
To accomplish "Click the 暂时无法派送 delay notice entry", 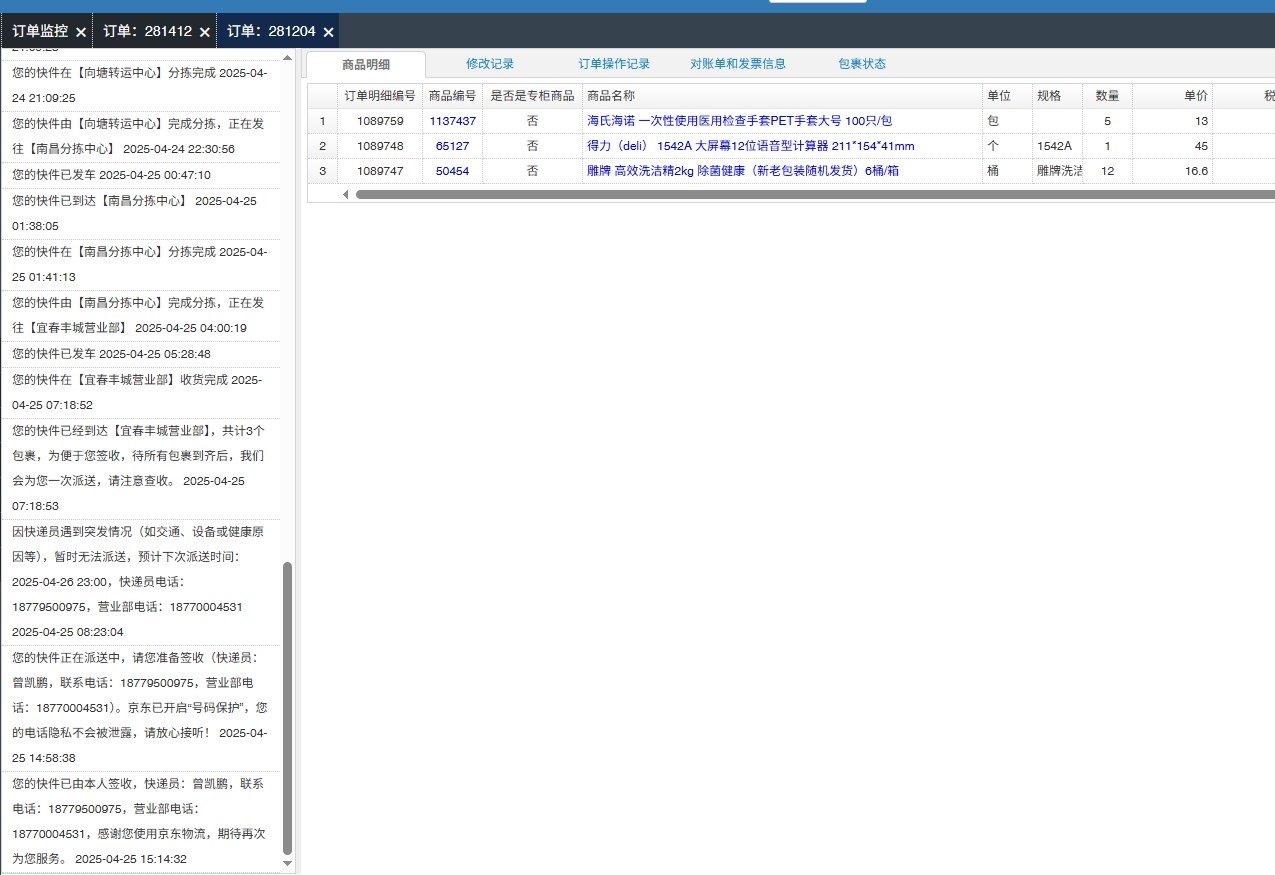I will pyautogui.click(x=140, y=582).
